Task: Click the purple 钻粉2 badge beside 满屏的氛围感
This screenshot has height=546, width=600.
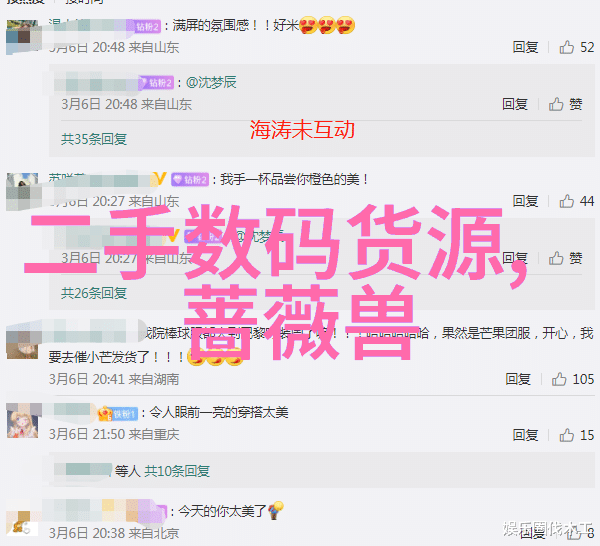Action: click(148, 26)
